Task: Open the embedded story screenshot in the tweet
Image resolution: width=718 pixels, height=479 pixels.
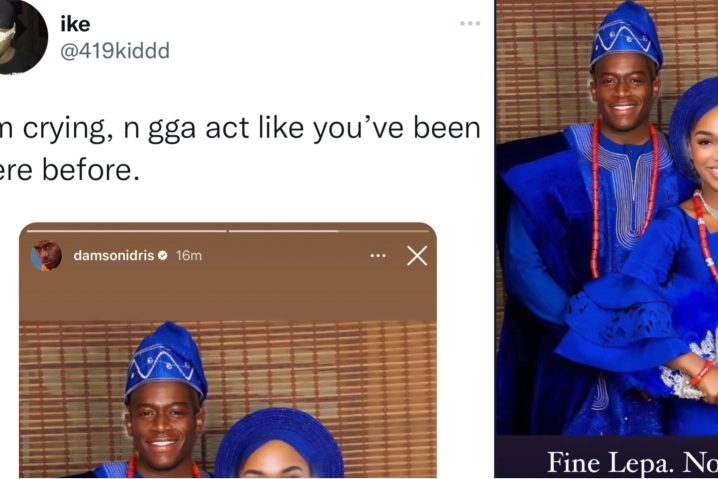Action: coord(228,350)
